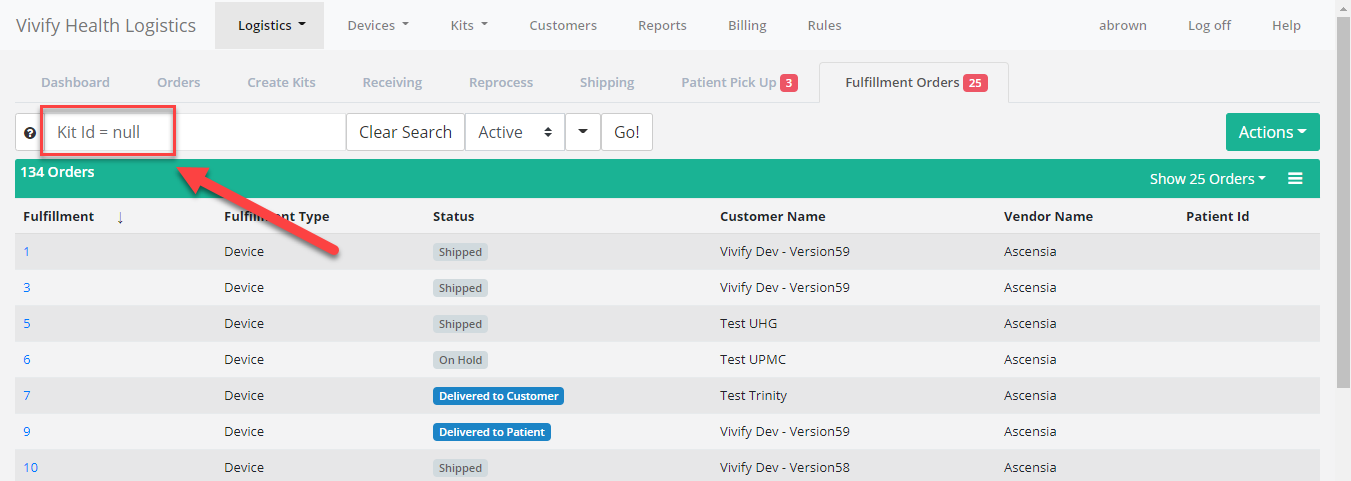Click the caret dropdown next to Active

582,132
